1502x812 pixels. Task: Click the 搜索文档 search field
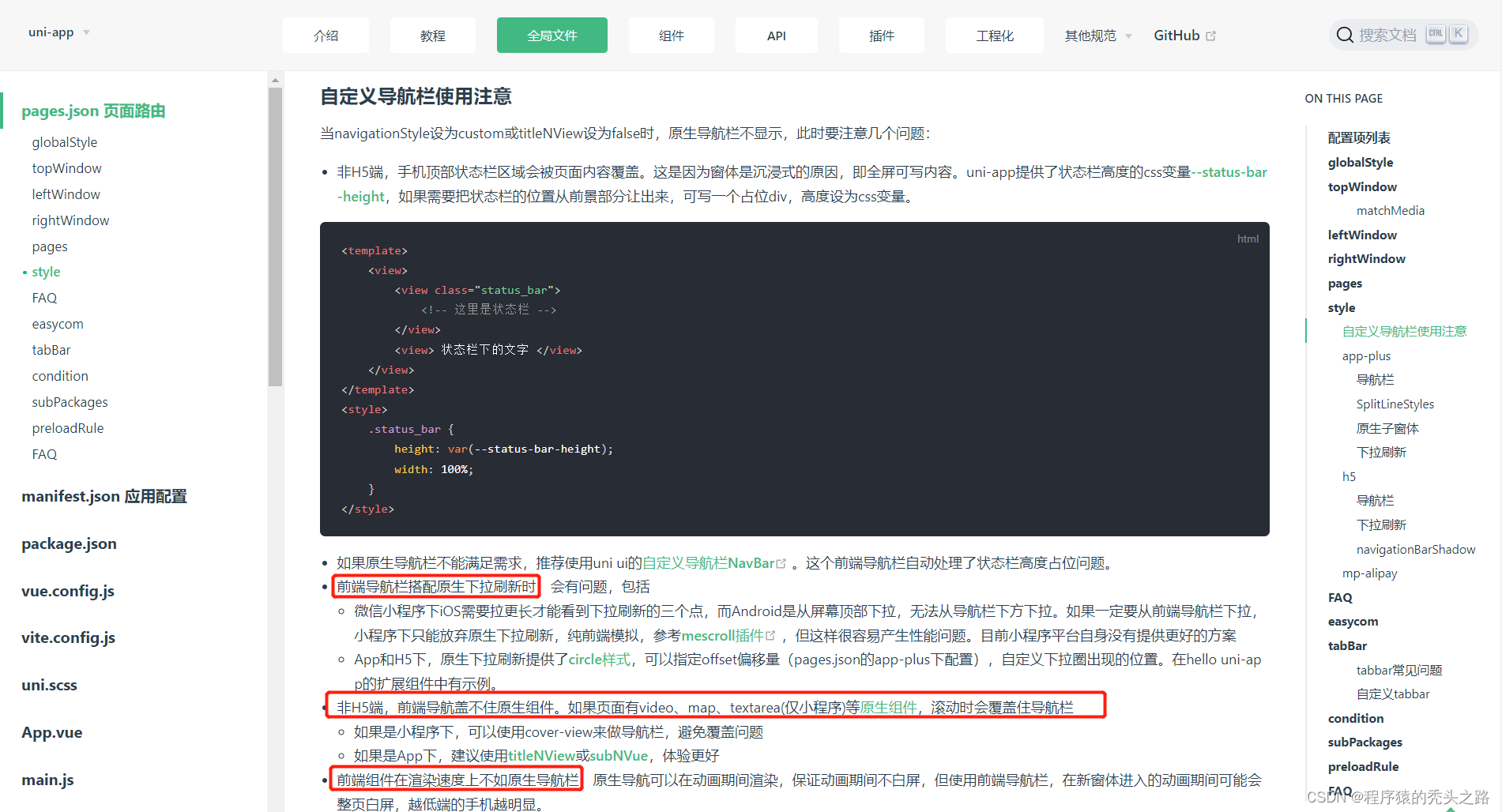[x=1389, y=34]
